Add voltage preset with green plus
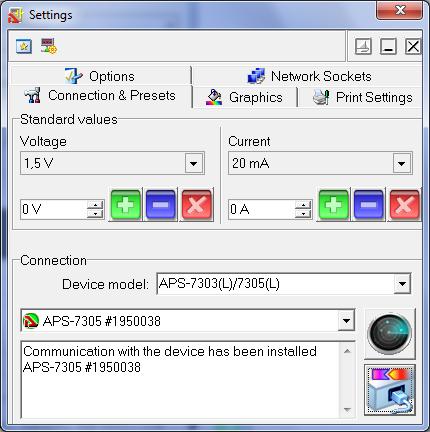Screen dimensions: 430x432 (x=126, y=205)
